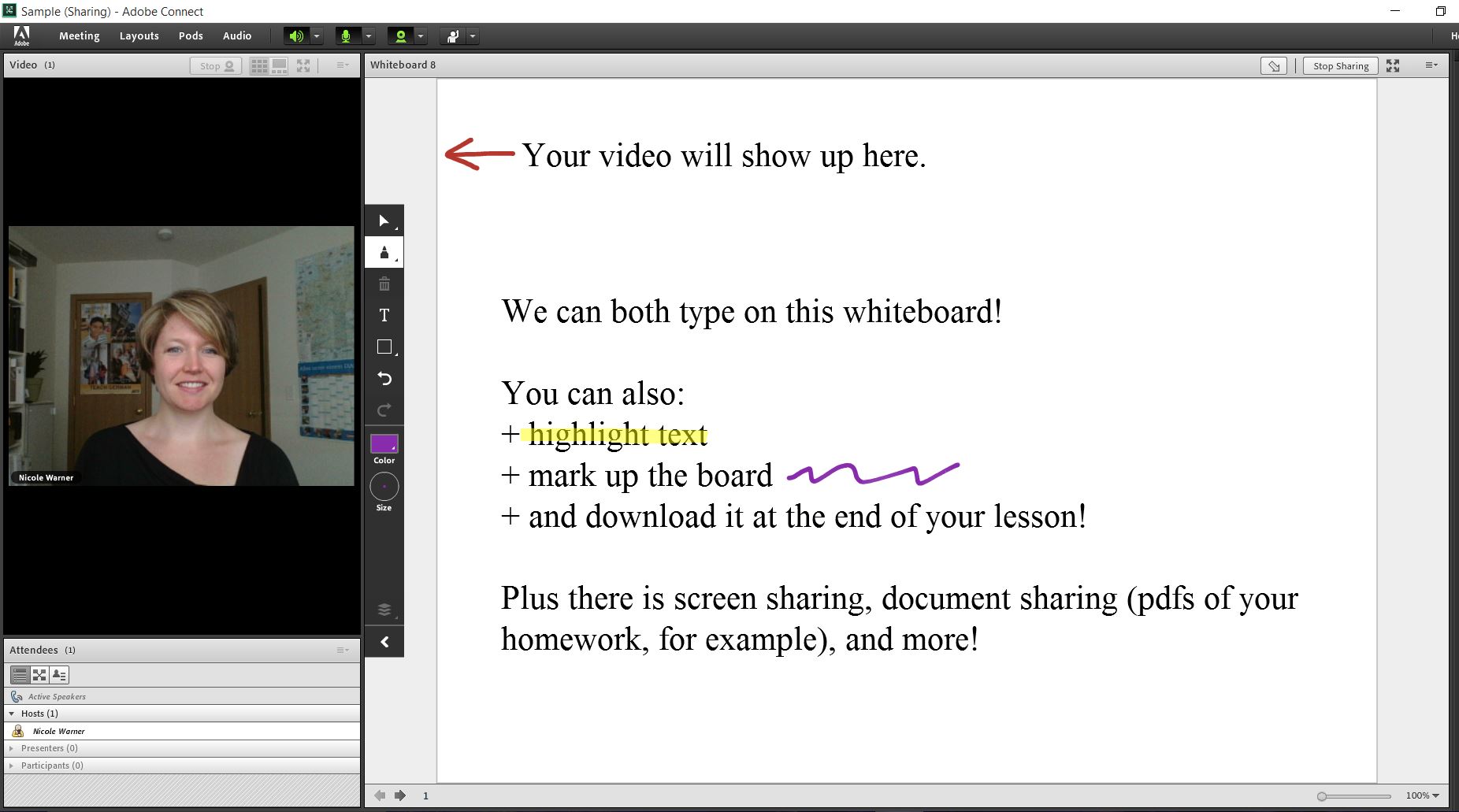1459x812 pixels.
Task: Toggle the webcam in the top toolbar
Action: [401, 36]
